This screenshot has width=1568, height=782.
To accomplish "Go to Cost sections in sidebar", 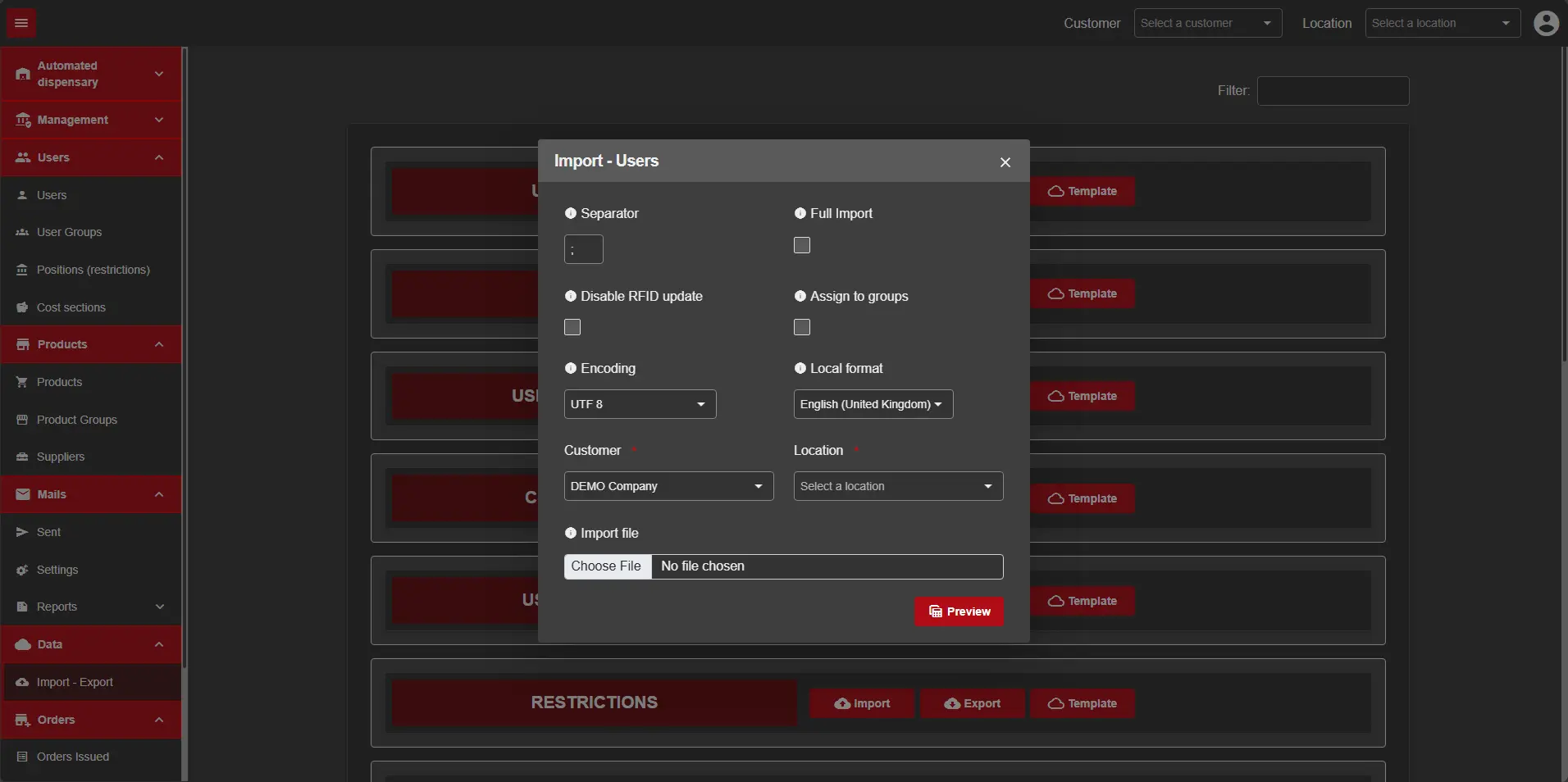I will (71, 307).
